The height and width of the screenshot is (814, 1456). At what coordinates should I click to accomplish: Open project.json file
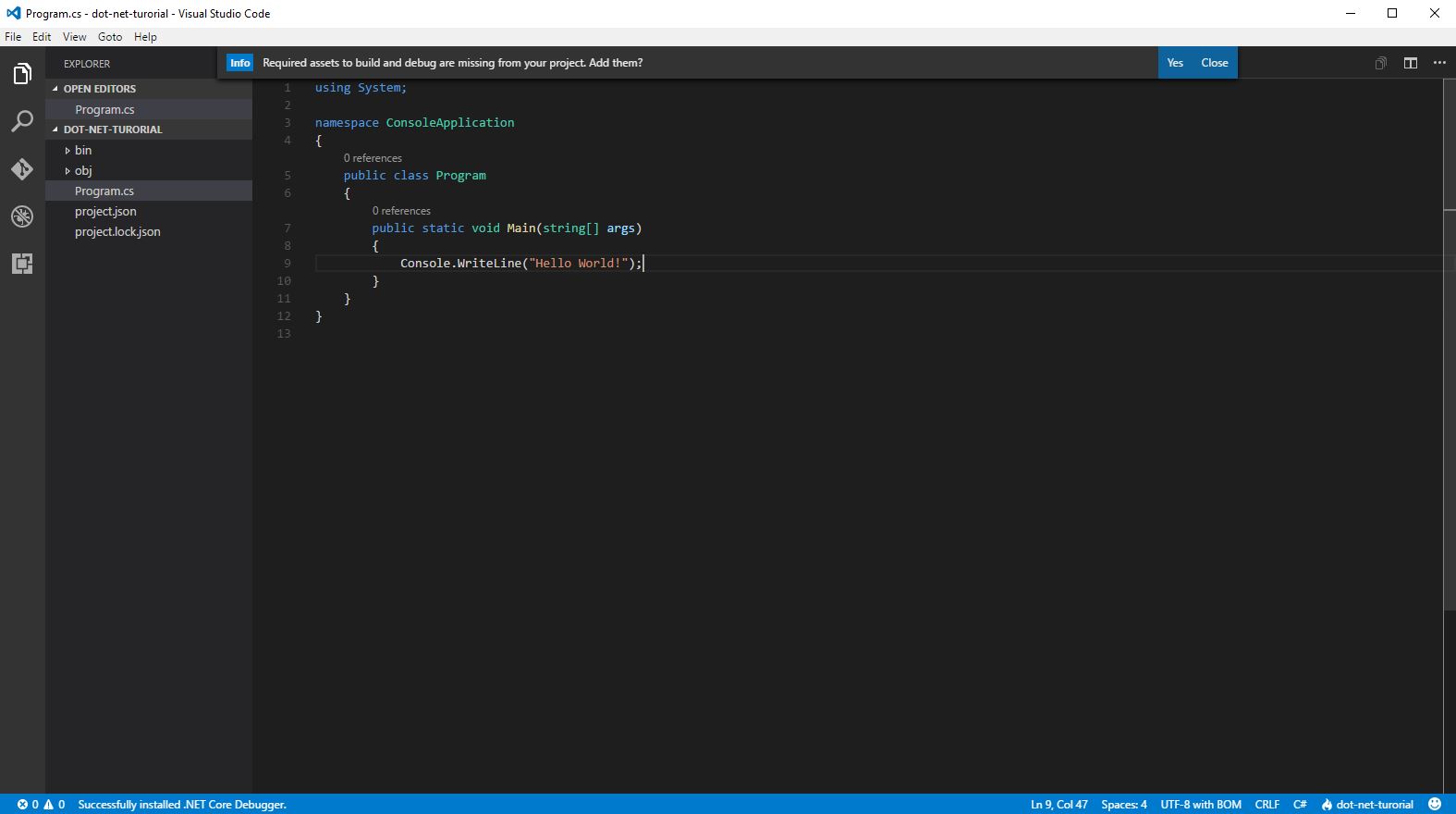(149, 211)
